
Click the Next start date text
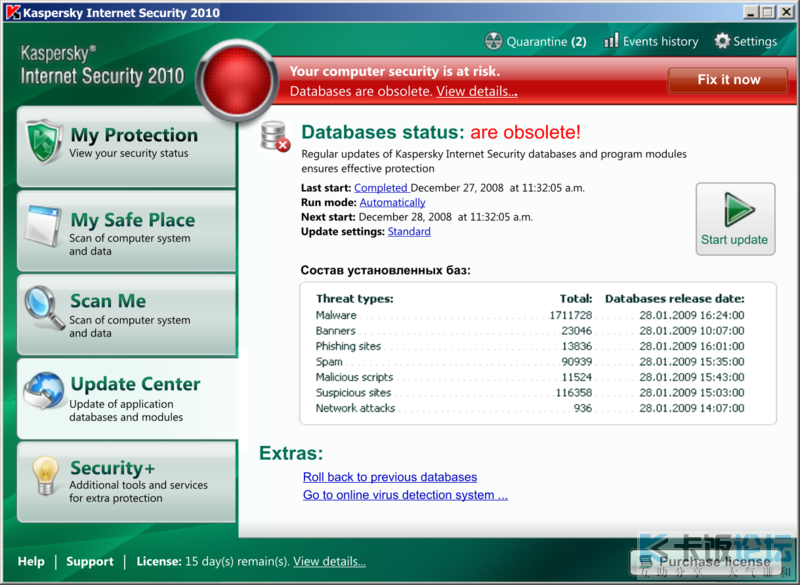[445, 217]
